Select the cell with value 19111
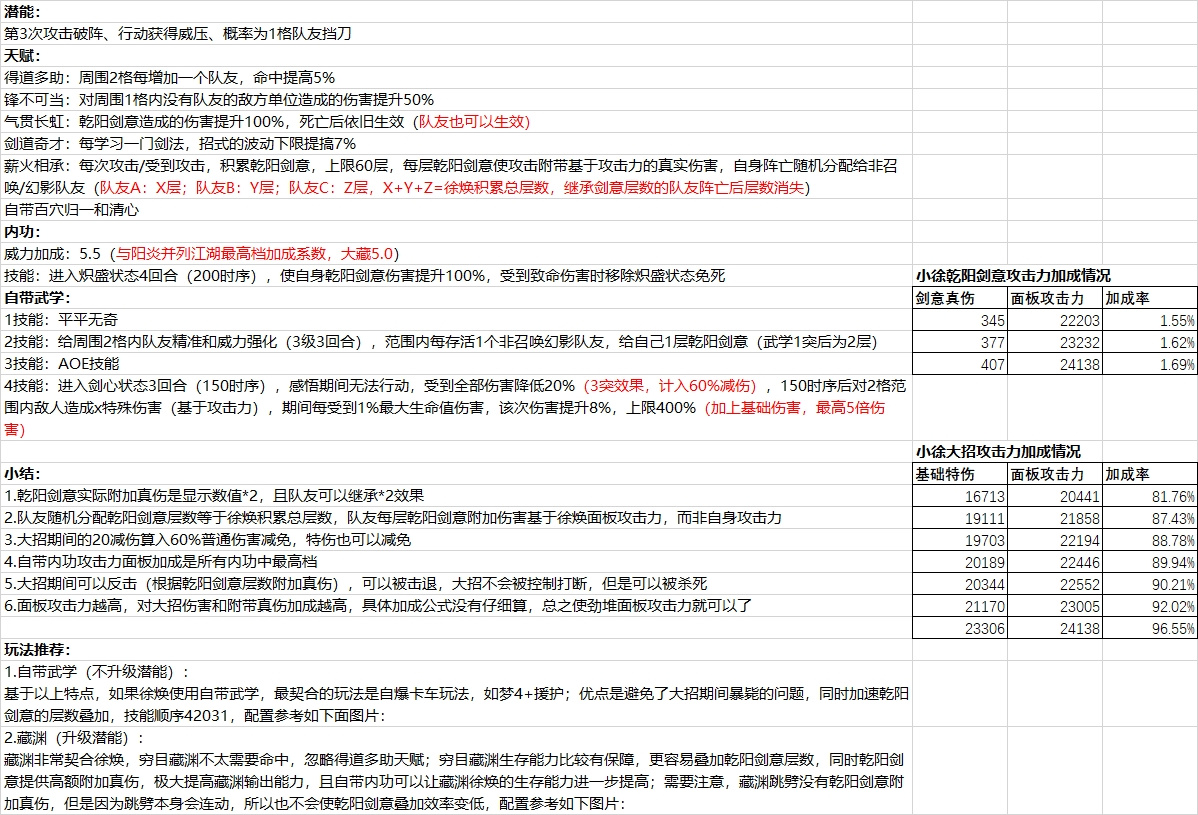This screenshot has height=815, width=1198. pyautogui.click(x=960, y=518)
